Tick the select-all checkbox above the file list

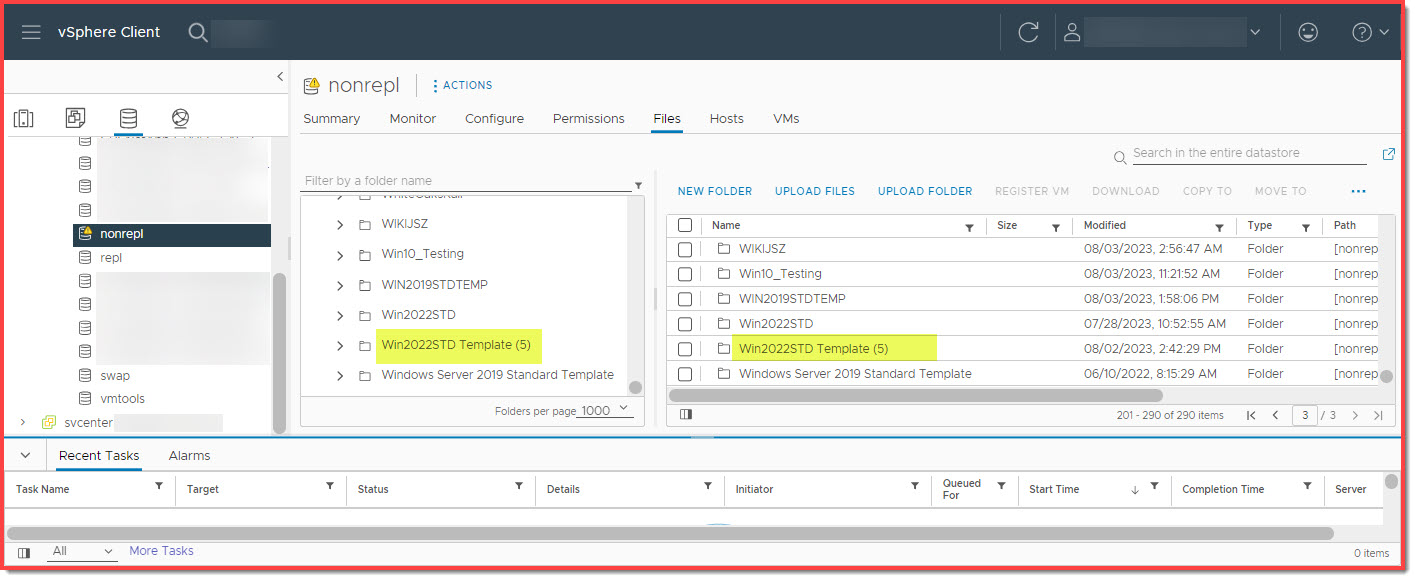pyautogui.click(x=686, y=225)
